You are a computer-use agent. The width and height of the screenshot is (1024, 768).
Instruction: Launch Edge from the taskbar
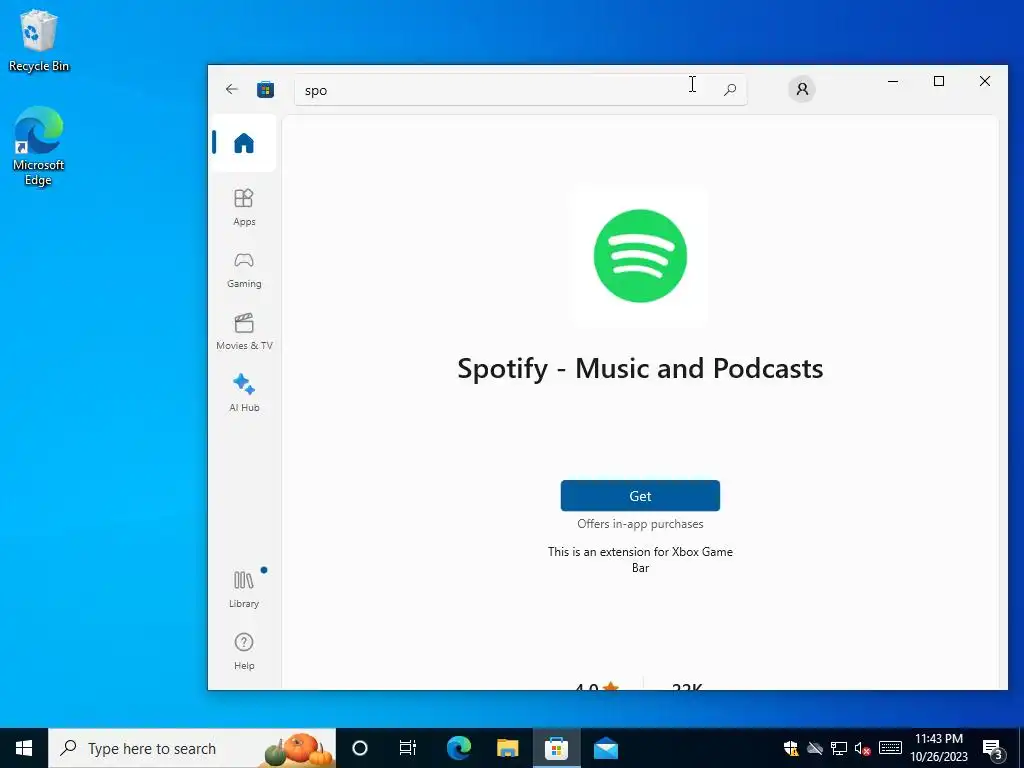tap(458, 748)
